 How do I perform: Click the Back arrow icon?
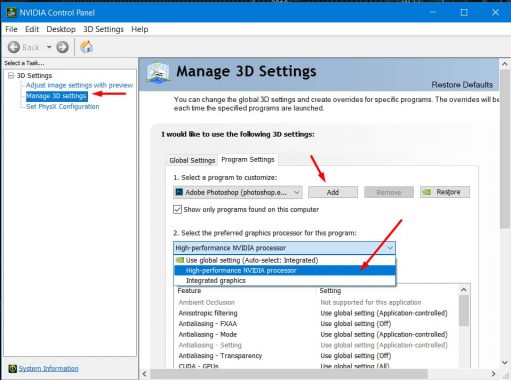[x=14, y=47]
